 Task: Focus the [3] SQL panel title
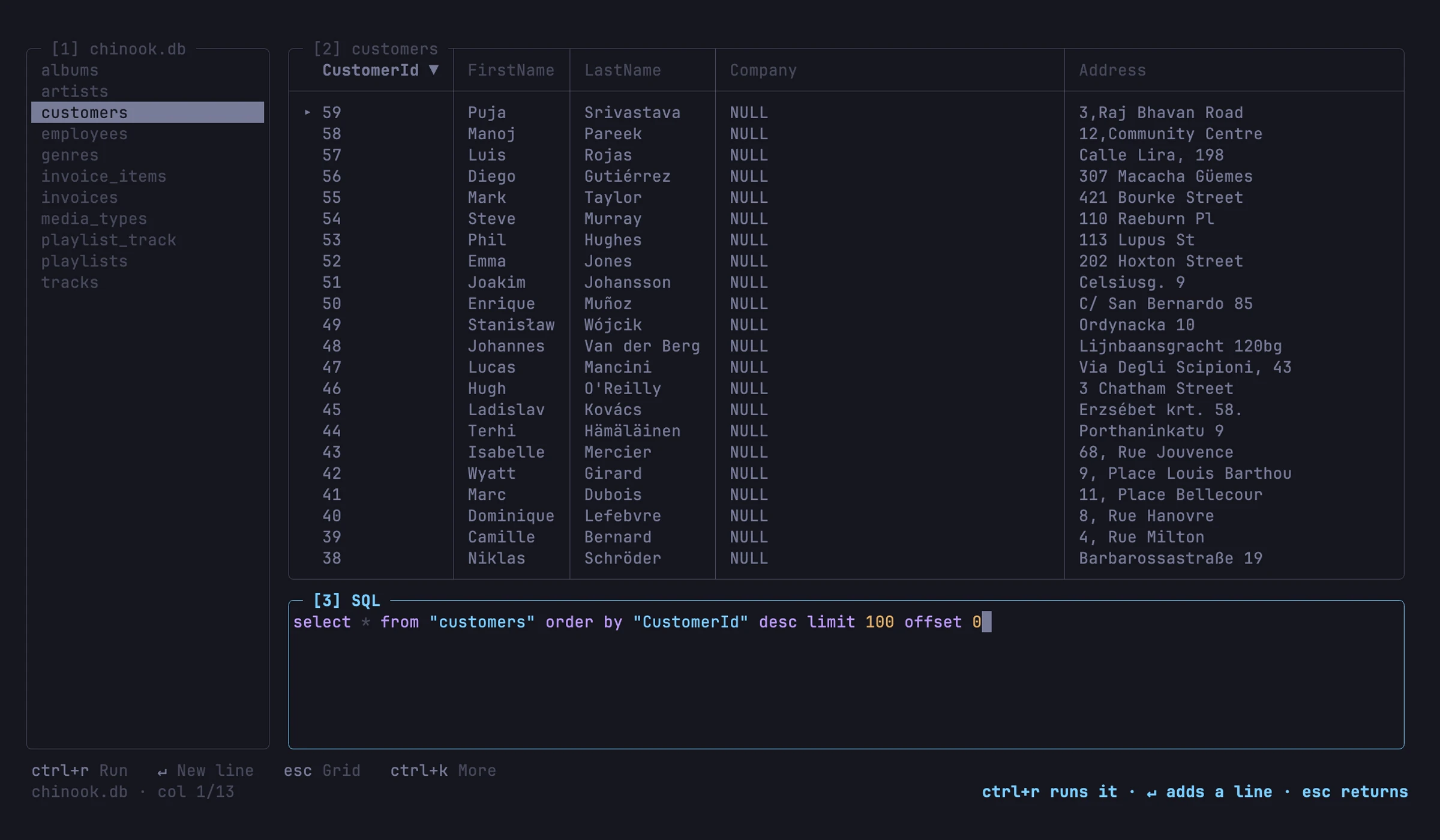click(x=346, y=601)
